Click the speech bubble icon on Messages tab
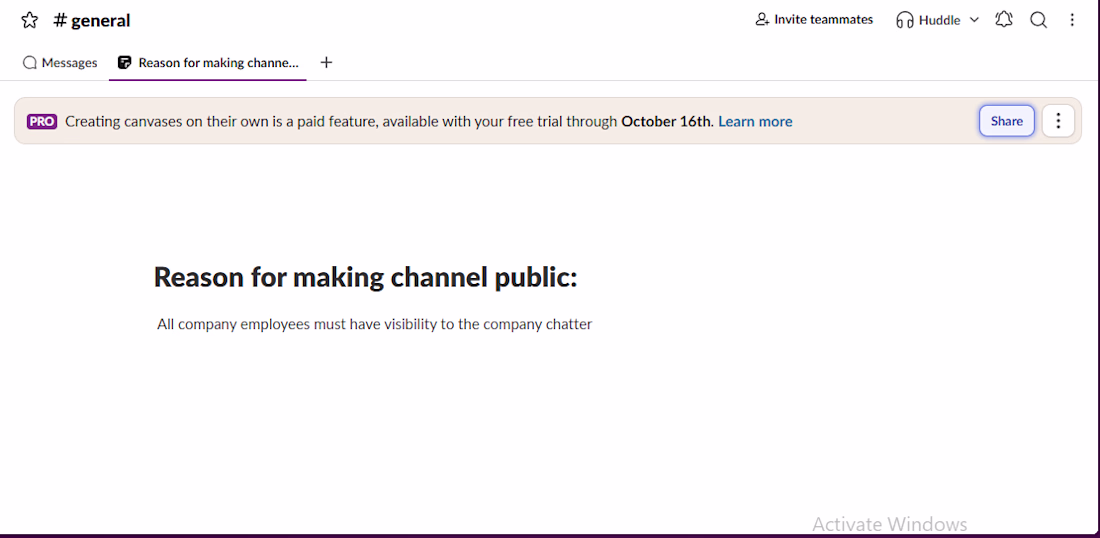Image resolution: width=1100 pixels, height=538 pixels. coord(29,62)
